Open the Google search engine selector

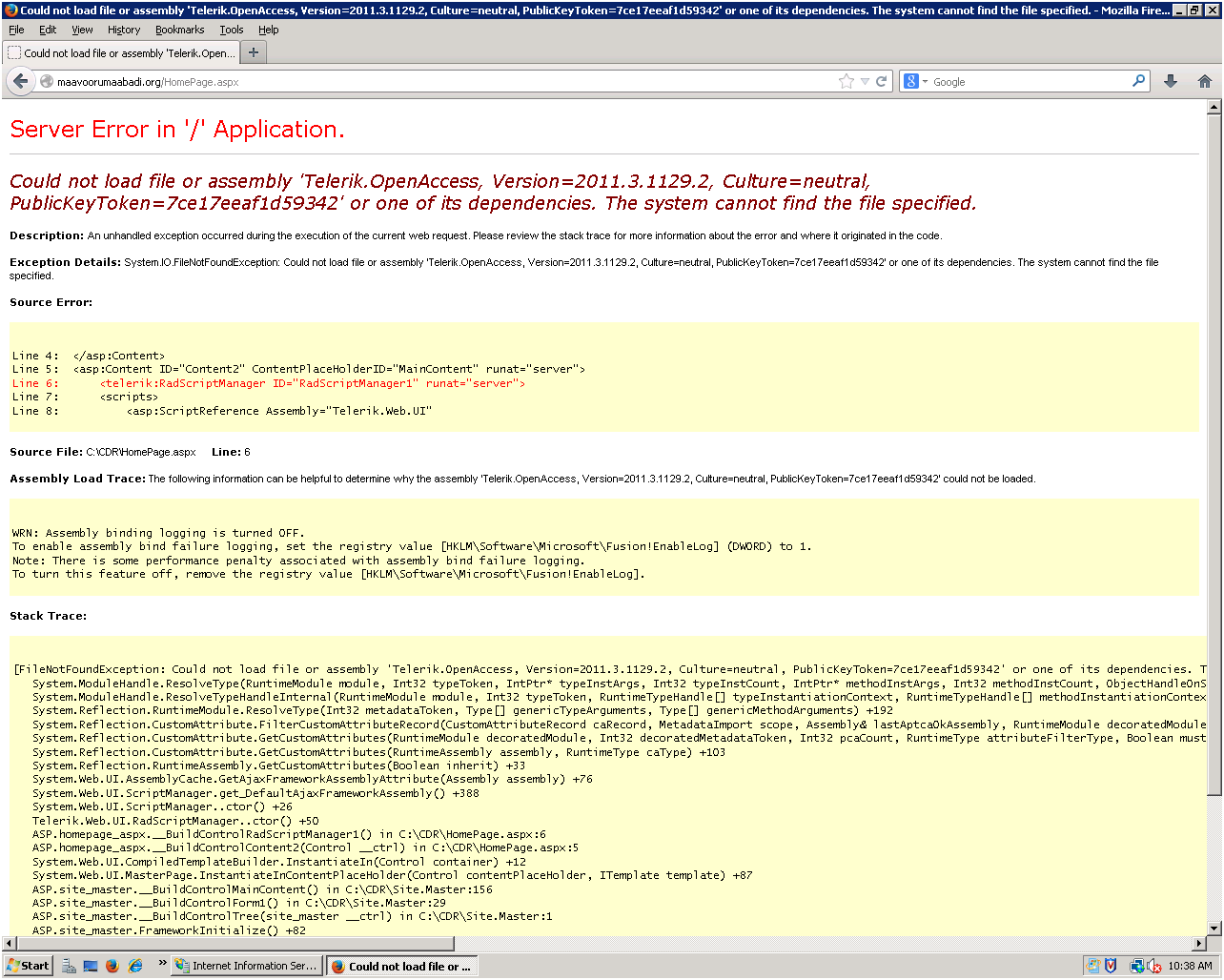click(915, 82)
